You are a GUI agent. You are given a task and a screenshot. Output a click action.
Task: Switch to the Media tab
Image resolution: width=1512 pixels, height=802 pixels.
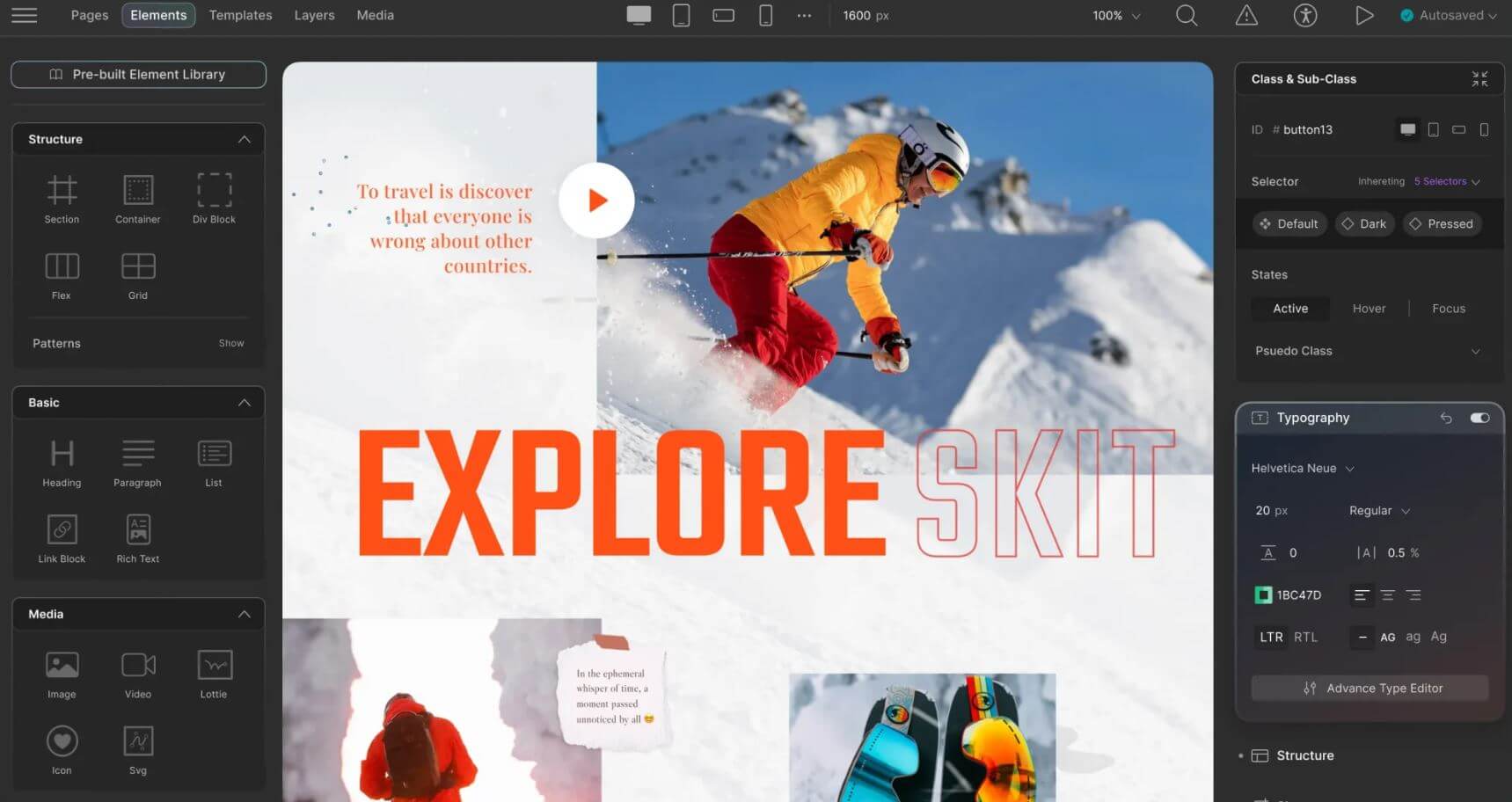(375, 15)
